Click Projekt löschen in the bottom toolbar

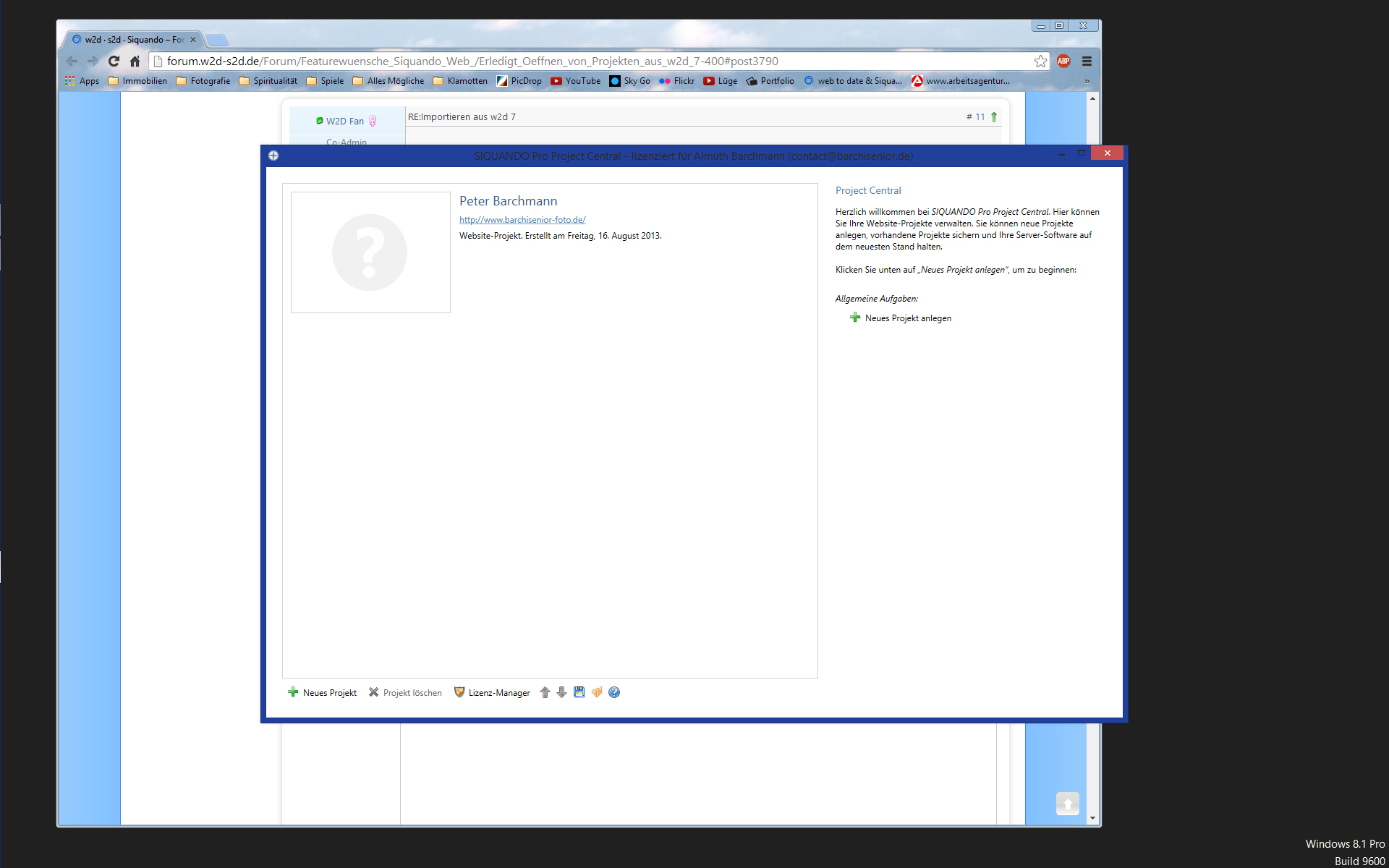405,692
